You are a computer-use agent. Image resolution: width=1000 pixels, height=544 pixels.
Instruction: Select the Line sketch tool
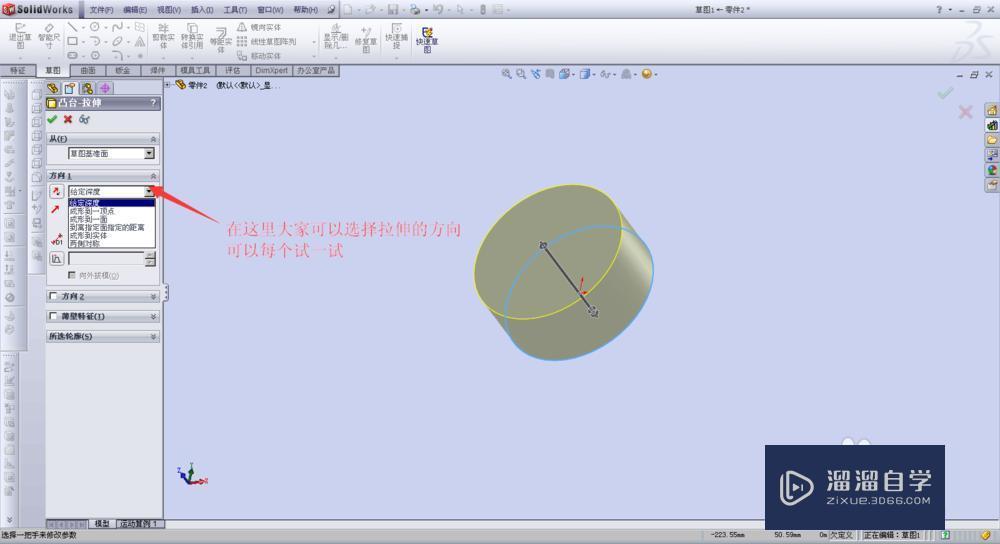pyautogui.click(x=72, y=27)
